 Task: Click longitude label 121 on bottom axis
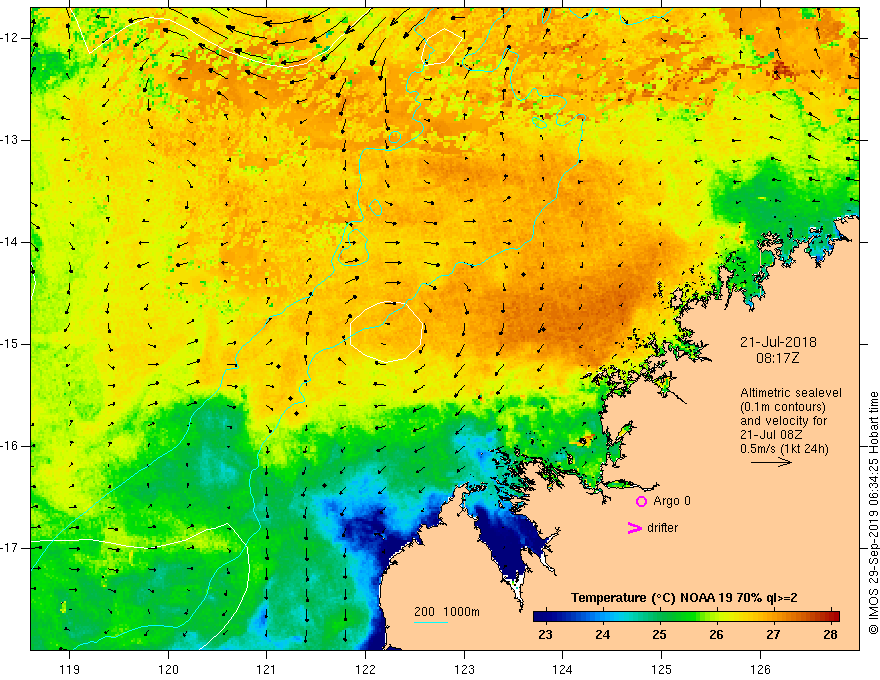267,669
